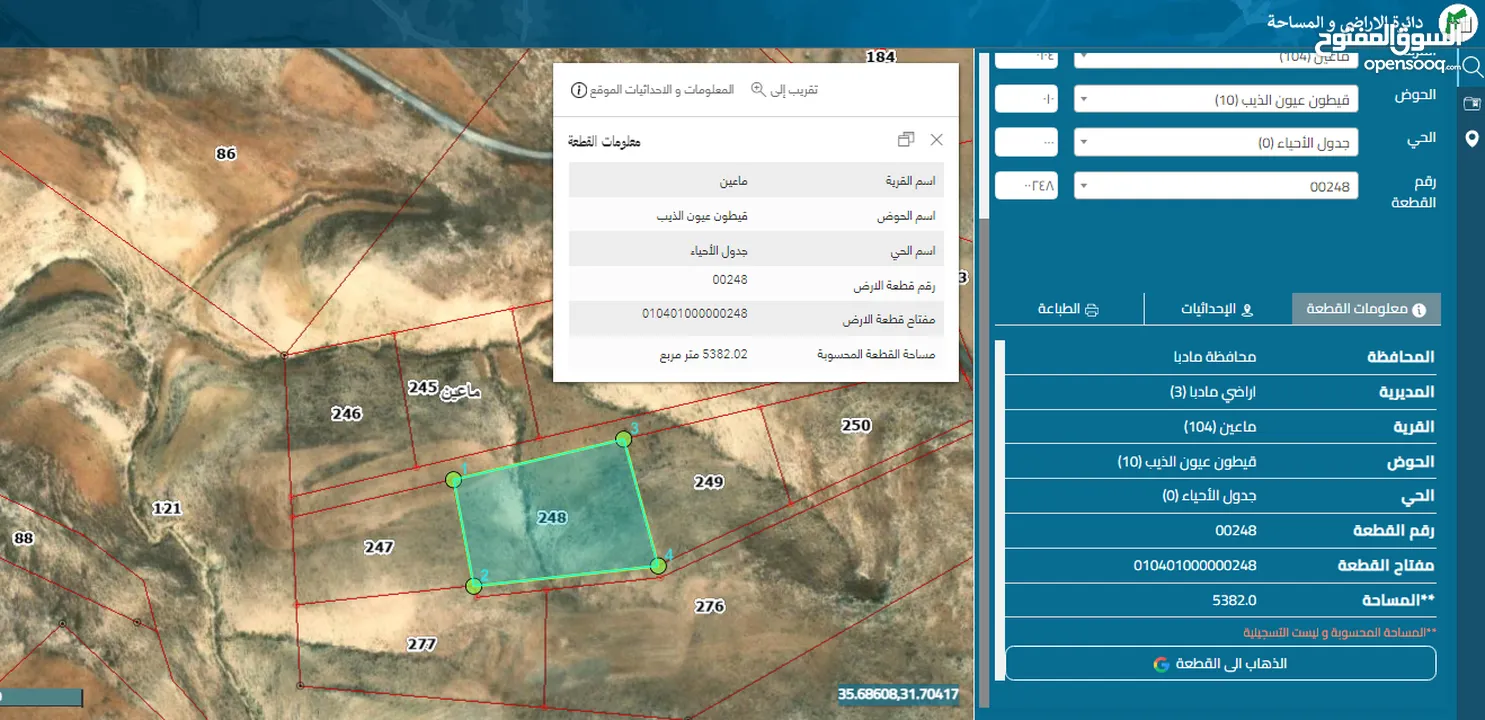Click محافظة مادبا governorate value
The height and width of the screenshot is (720, 1485).
point(1215,357)
